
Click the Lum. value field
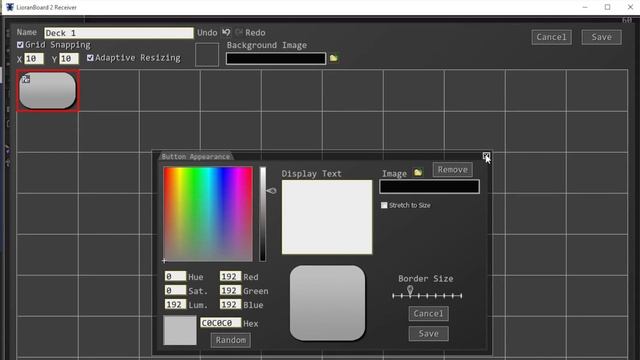click(x=175, y=304)
